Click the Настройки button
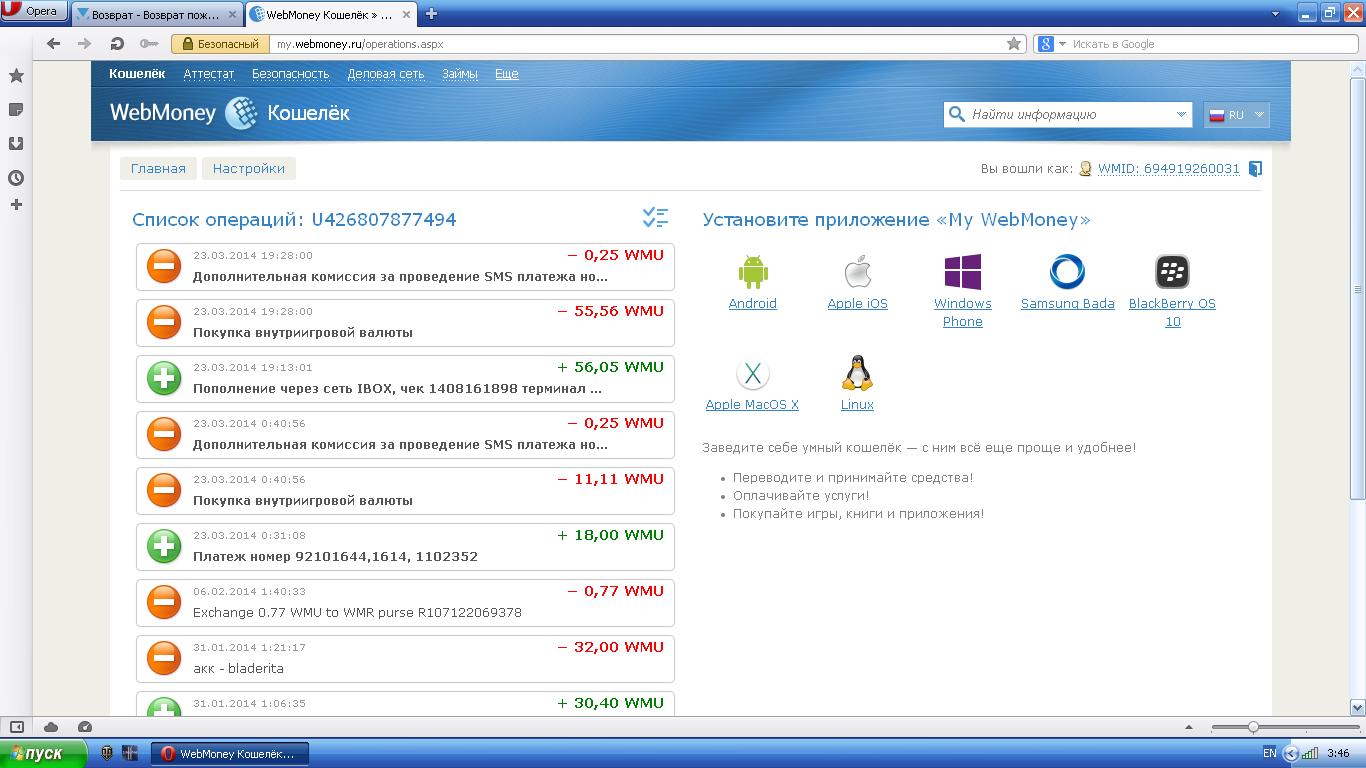1366x768 pixels. pyautogui.click(x=249, y=169)
